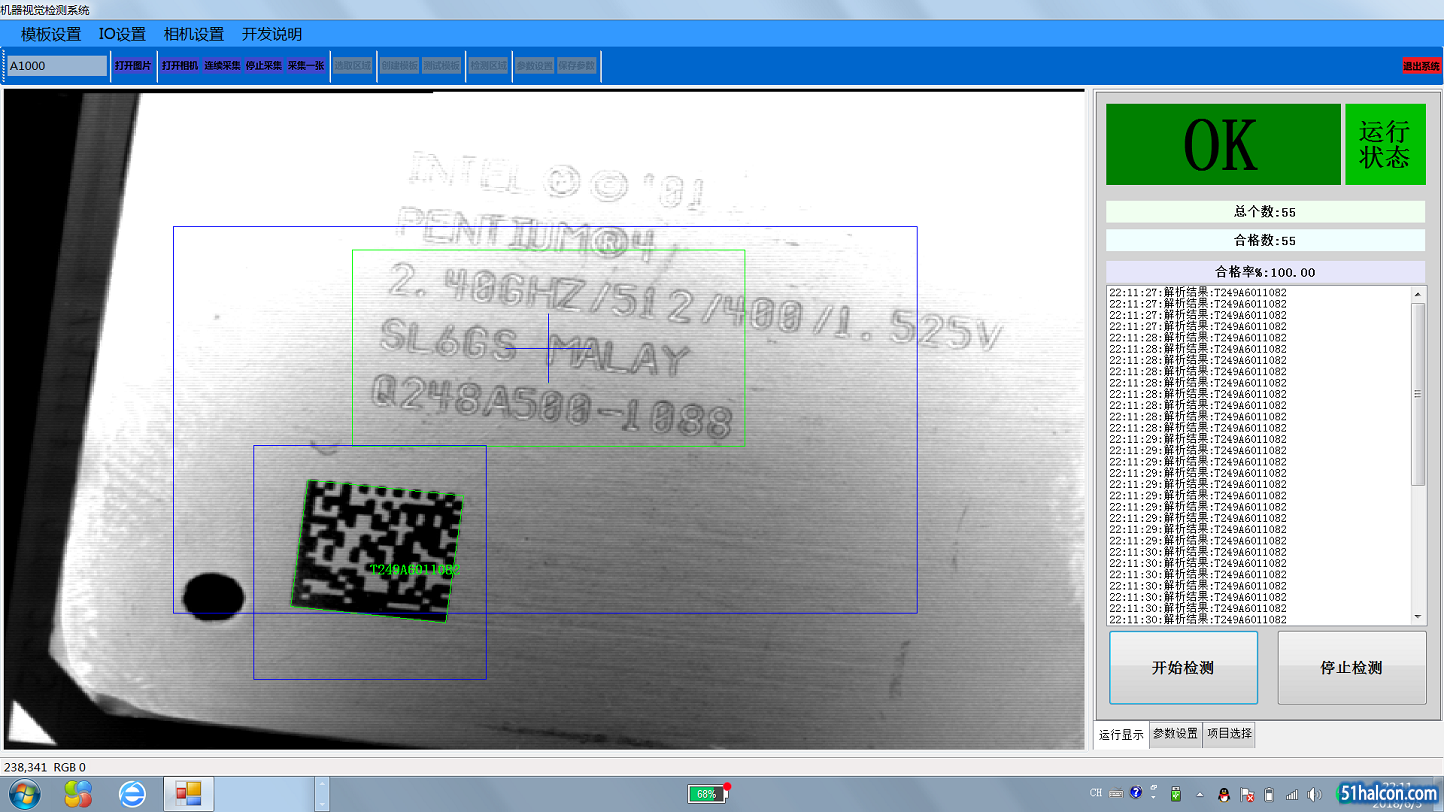This screenshot has width=1444, height=812.
Task: Grab one frame with 采集一张
Action: click(306, 66)
